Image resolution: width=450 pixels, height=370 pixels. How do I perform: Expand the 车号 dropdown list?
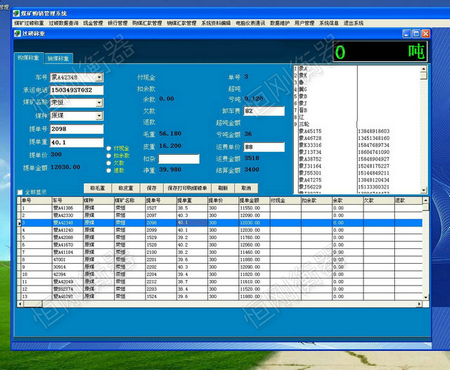coord(99,77)
